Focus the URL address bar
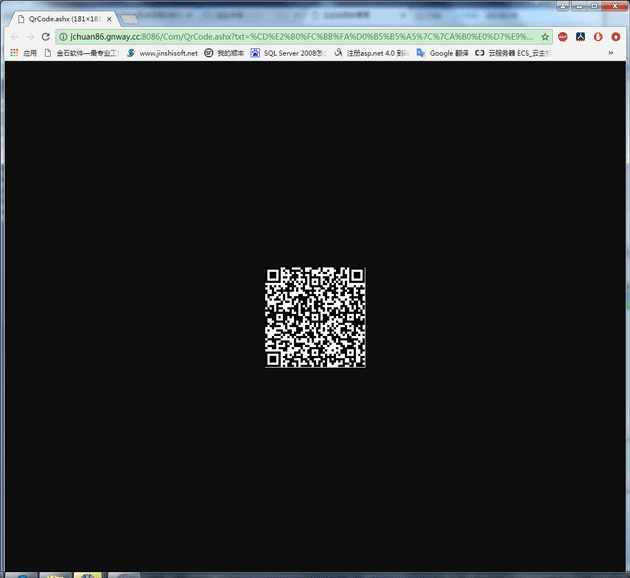This screenshot has height=578, width=630. 300,36
